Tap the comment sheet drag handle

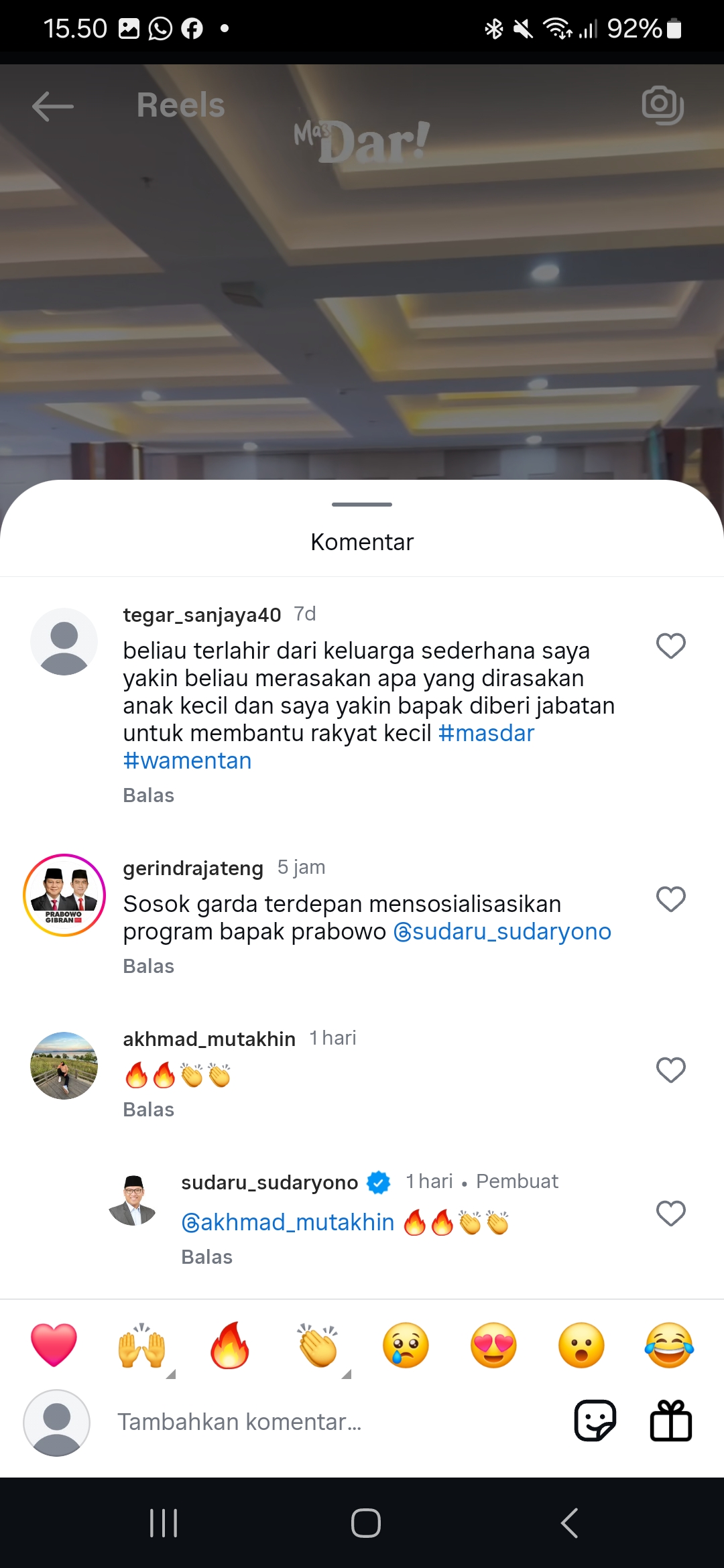coord(362,504)
